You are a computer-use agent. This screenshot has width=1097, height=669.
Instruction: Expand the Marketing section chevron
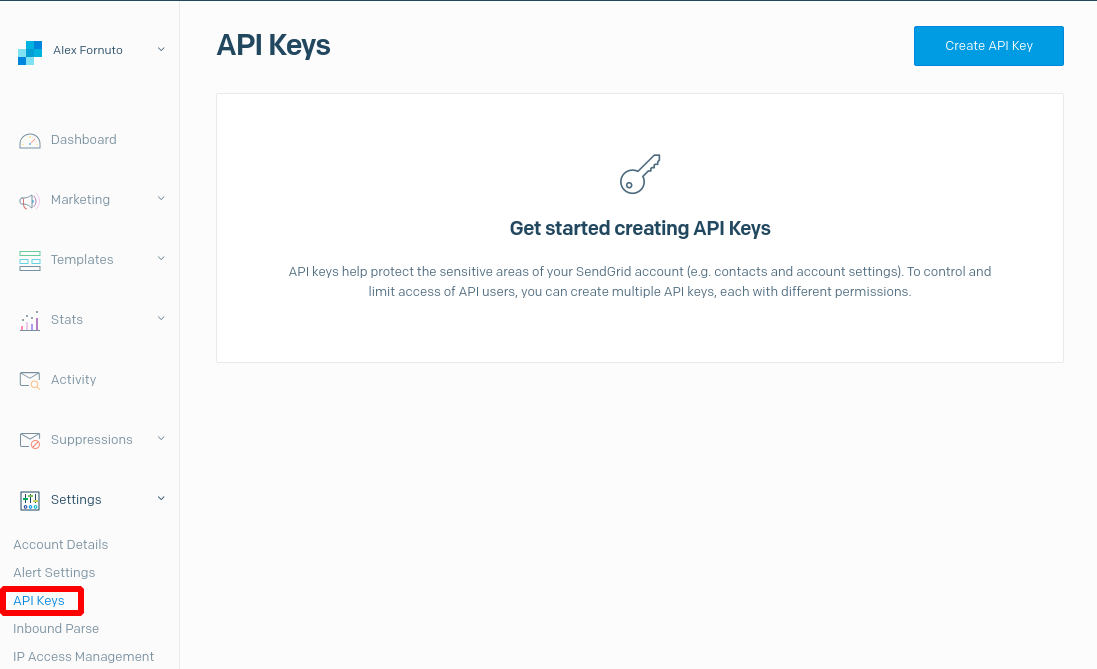point(161,199)
